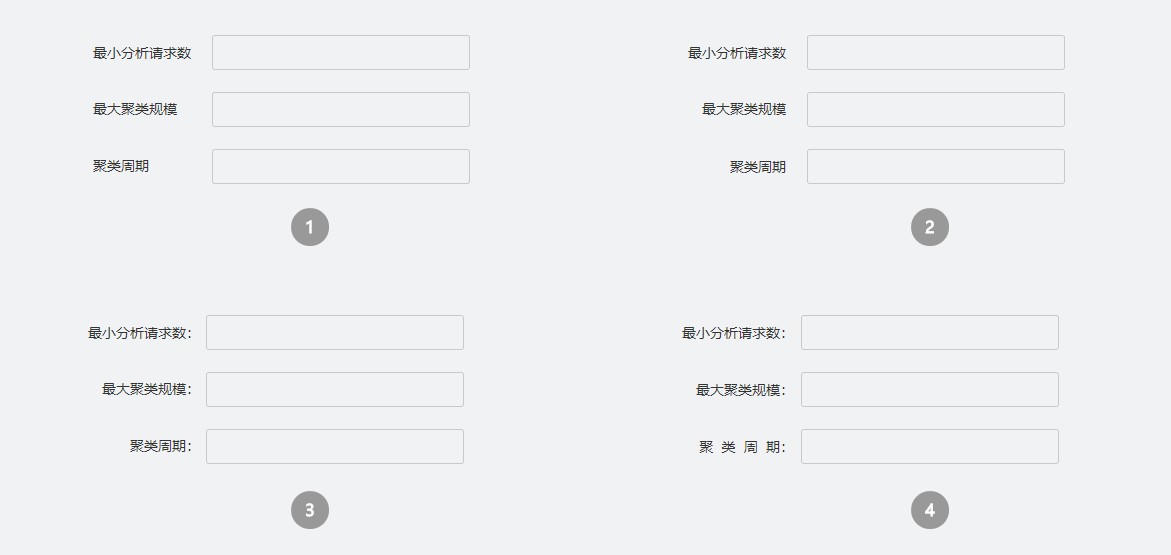Screen dimensions: 1171x555
Task: Click the number 1 circle badge
Action: click(x=310, y=227)
